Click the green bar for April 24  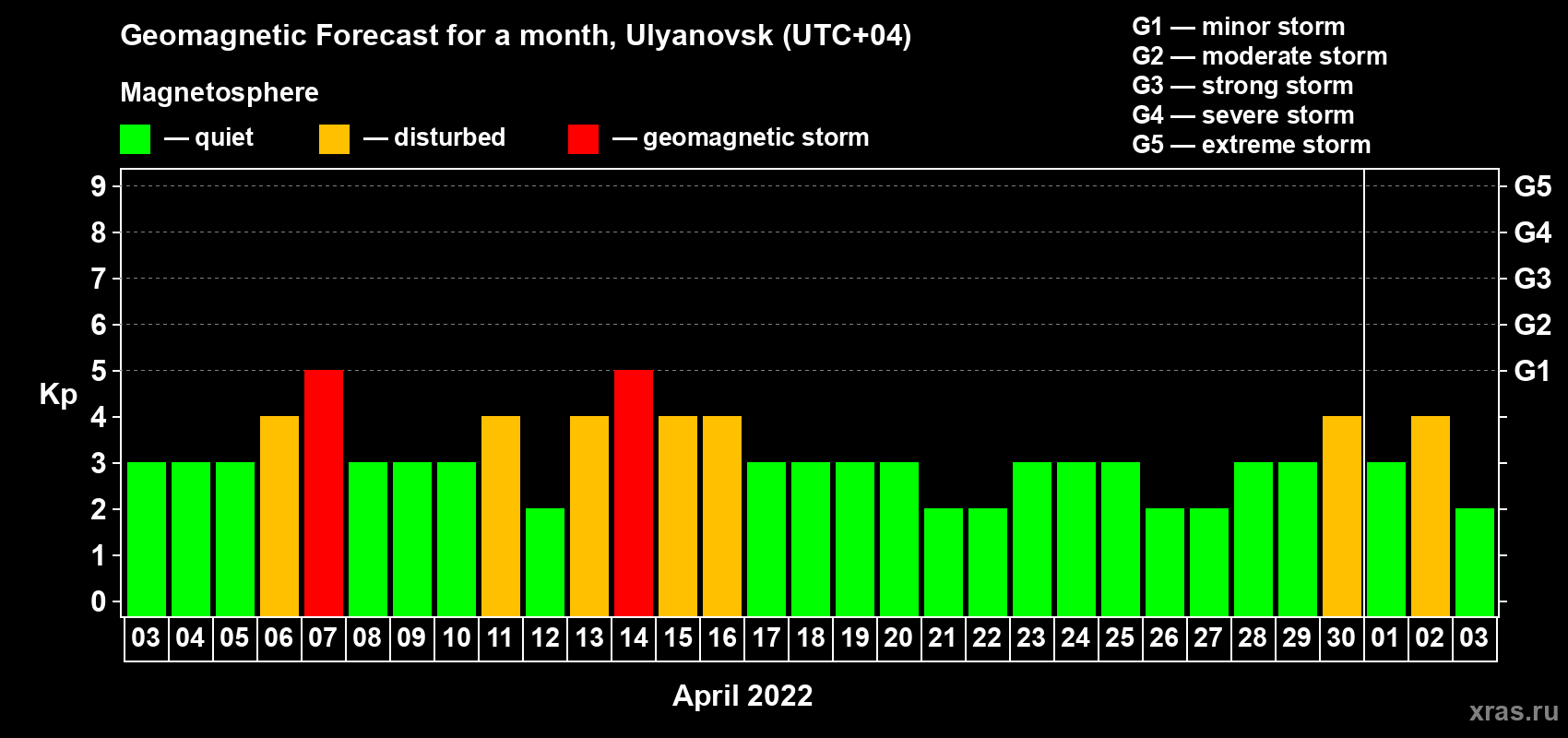[1076, 540]
